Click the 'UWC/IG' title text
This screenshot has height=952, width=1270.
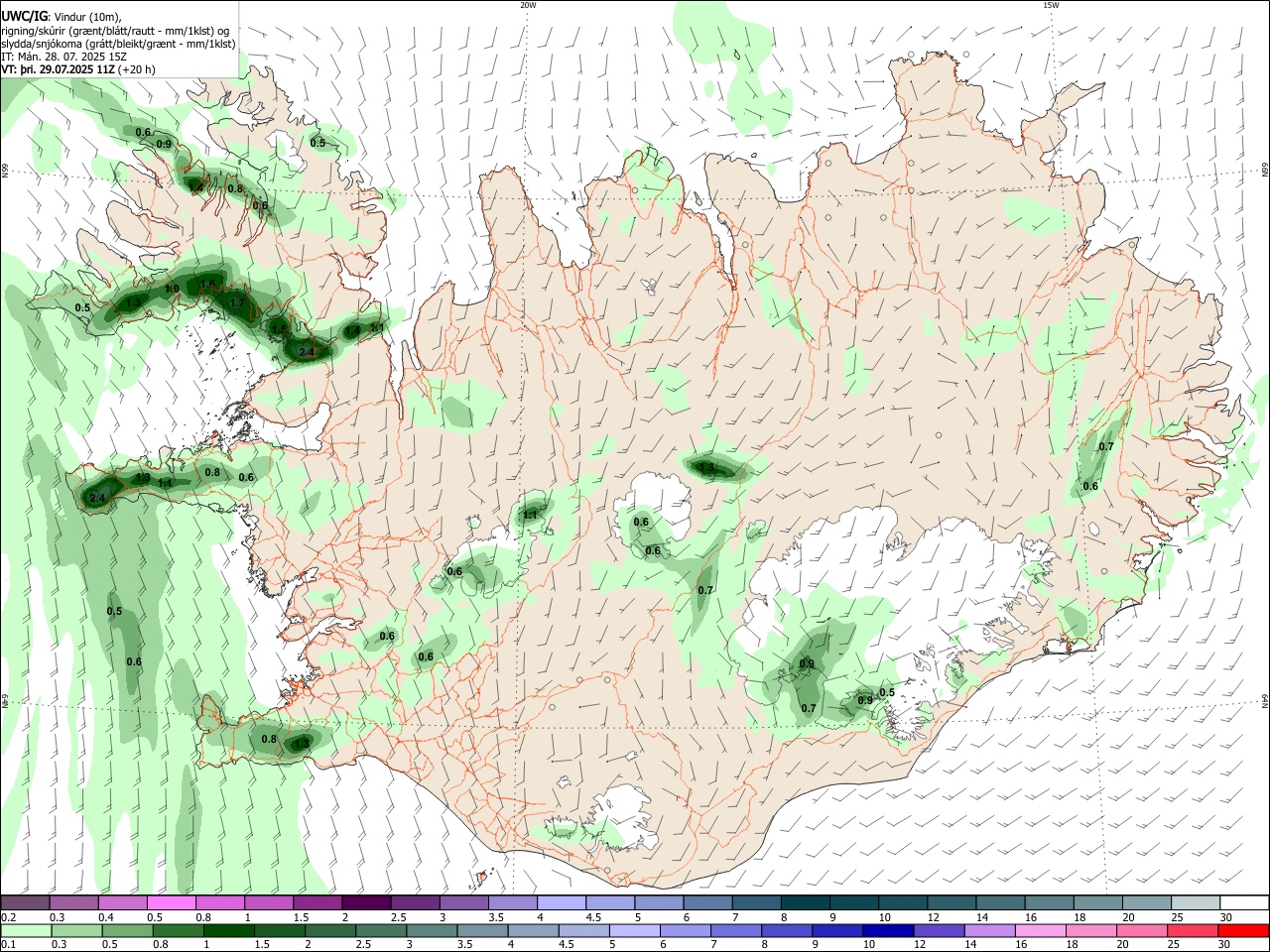tap(23, 17)
